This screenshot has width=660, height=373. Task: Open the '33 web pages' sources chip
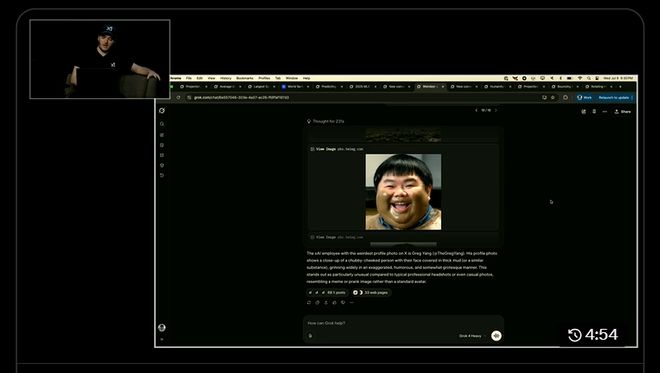[x=371, y=292]
